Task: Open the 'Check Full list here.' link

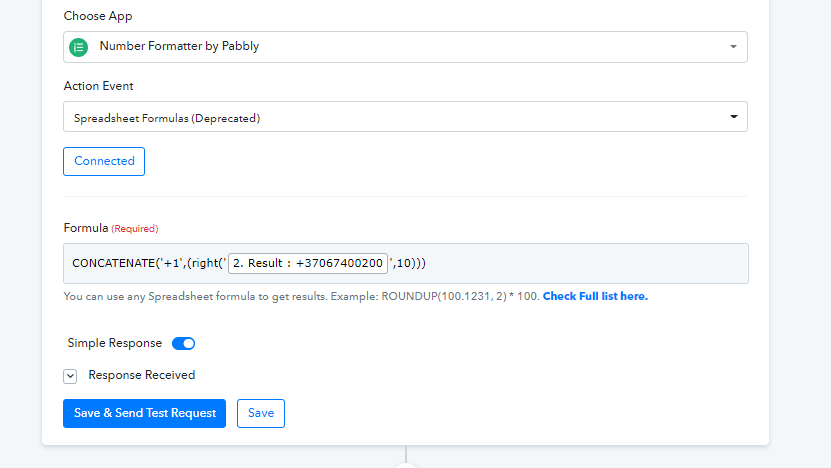Action: click(x=595, y=296)
